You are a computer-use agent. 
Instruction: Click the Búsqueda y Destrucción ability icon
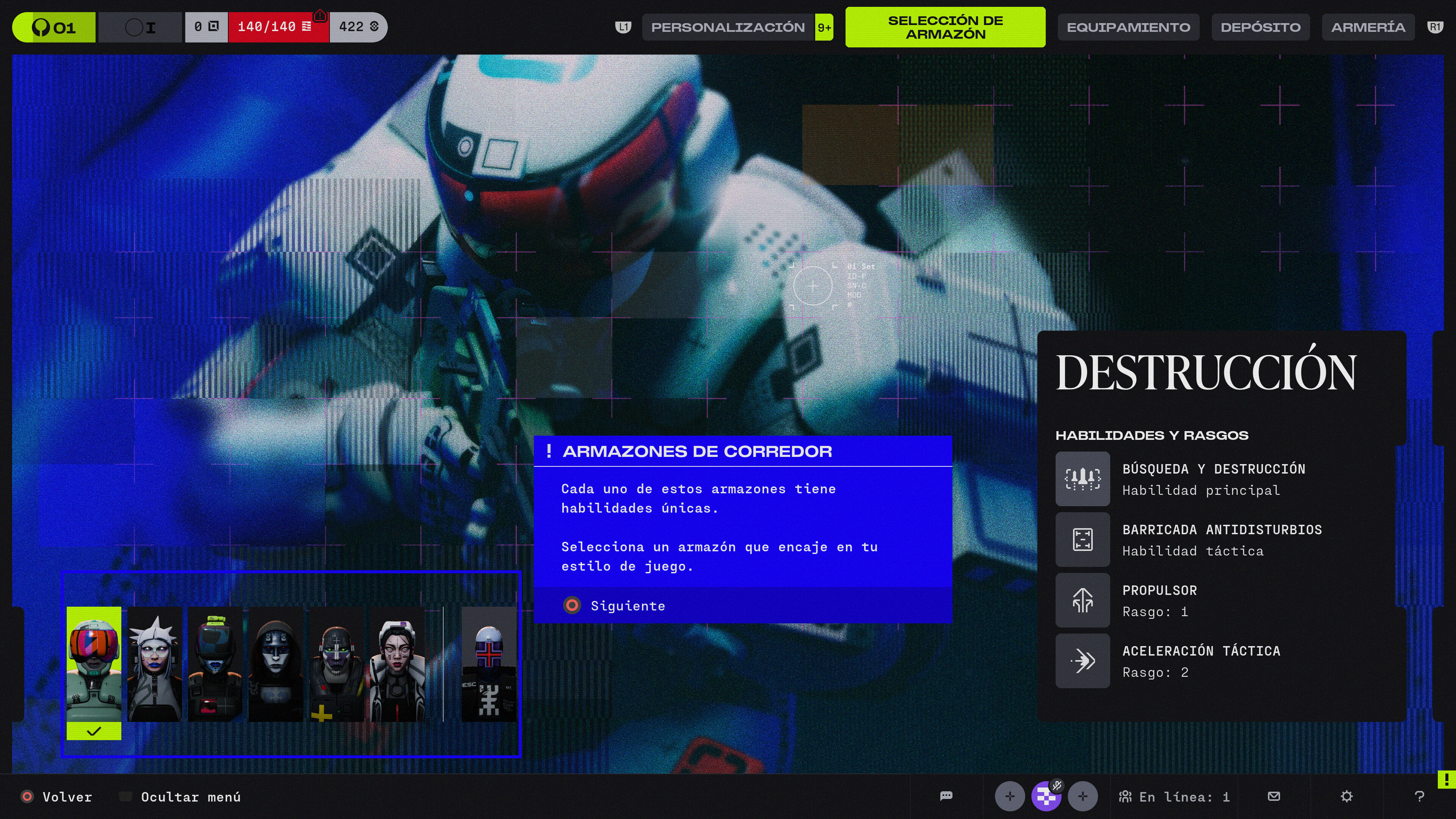(1083, 479)
